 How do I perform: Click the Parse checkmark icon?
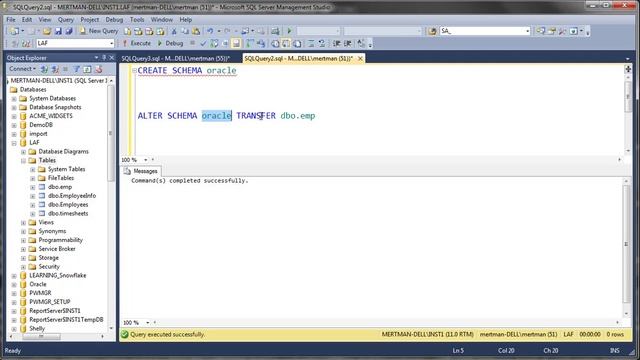[x=203, y=43]
